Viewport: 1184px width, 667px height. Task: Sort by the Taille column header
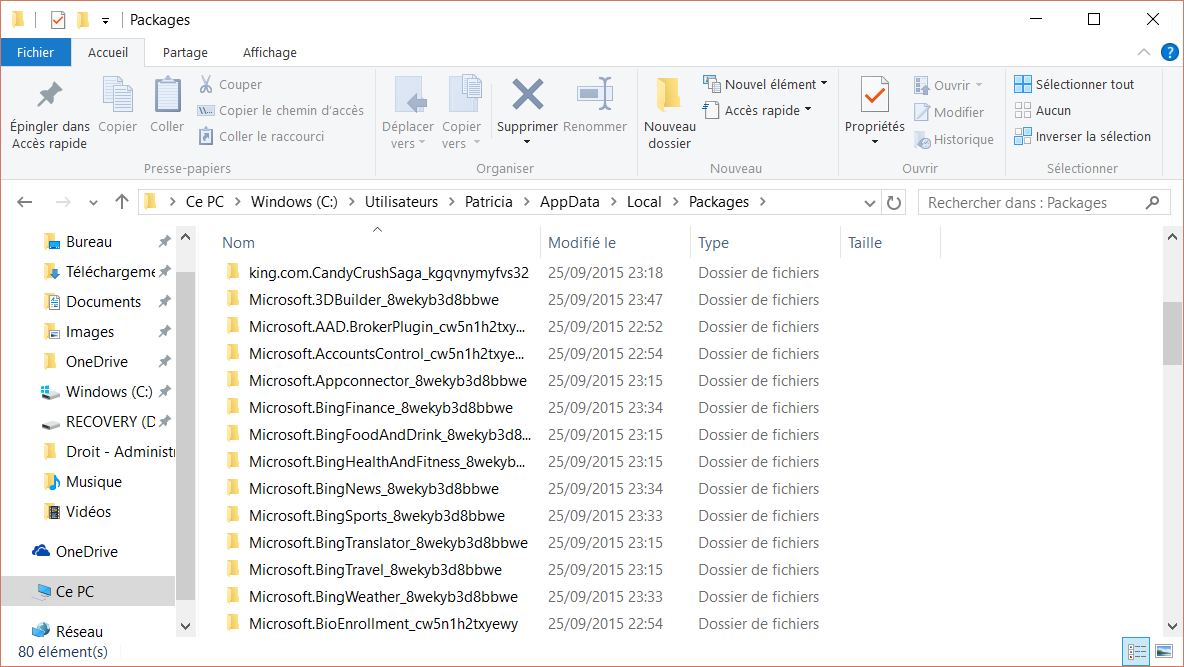[890, 242]
